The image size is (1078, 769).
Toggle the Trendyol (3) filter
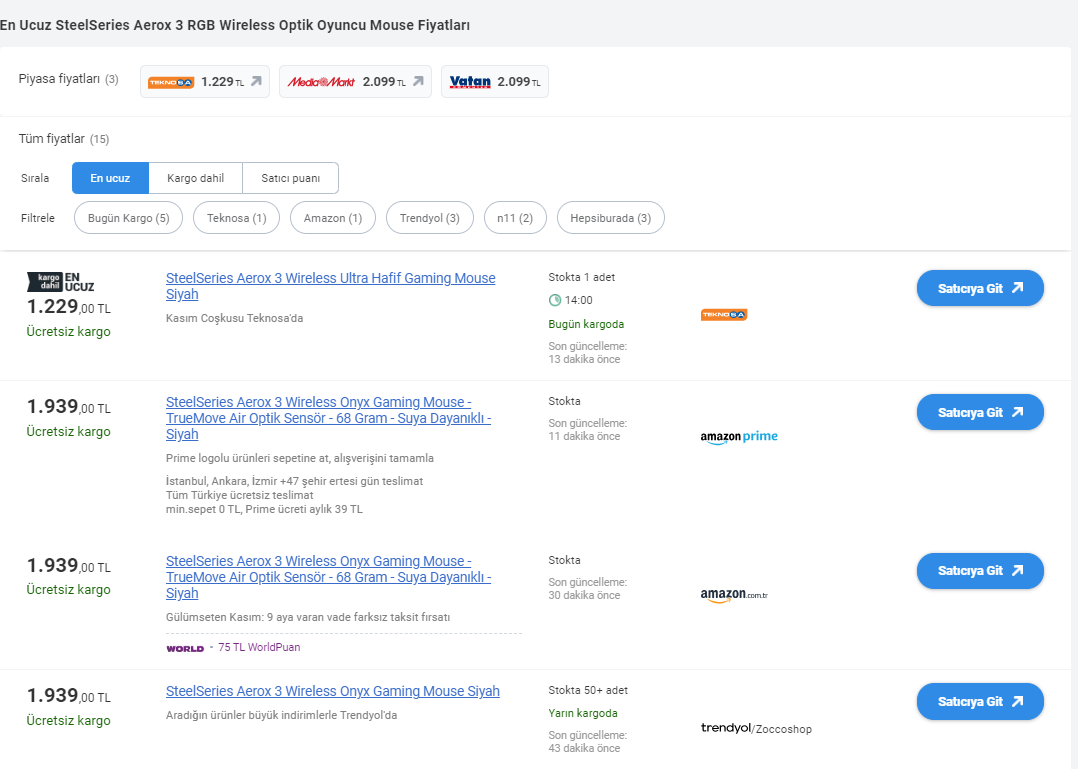pyautogui.click(x=430, y=218)
